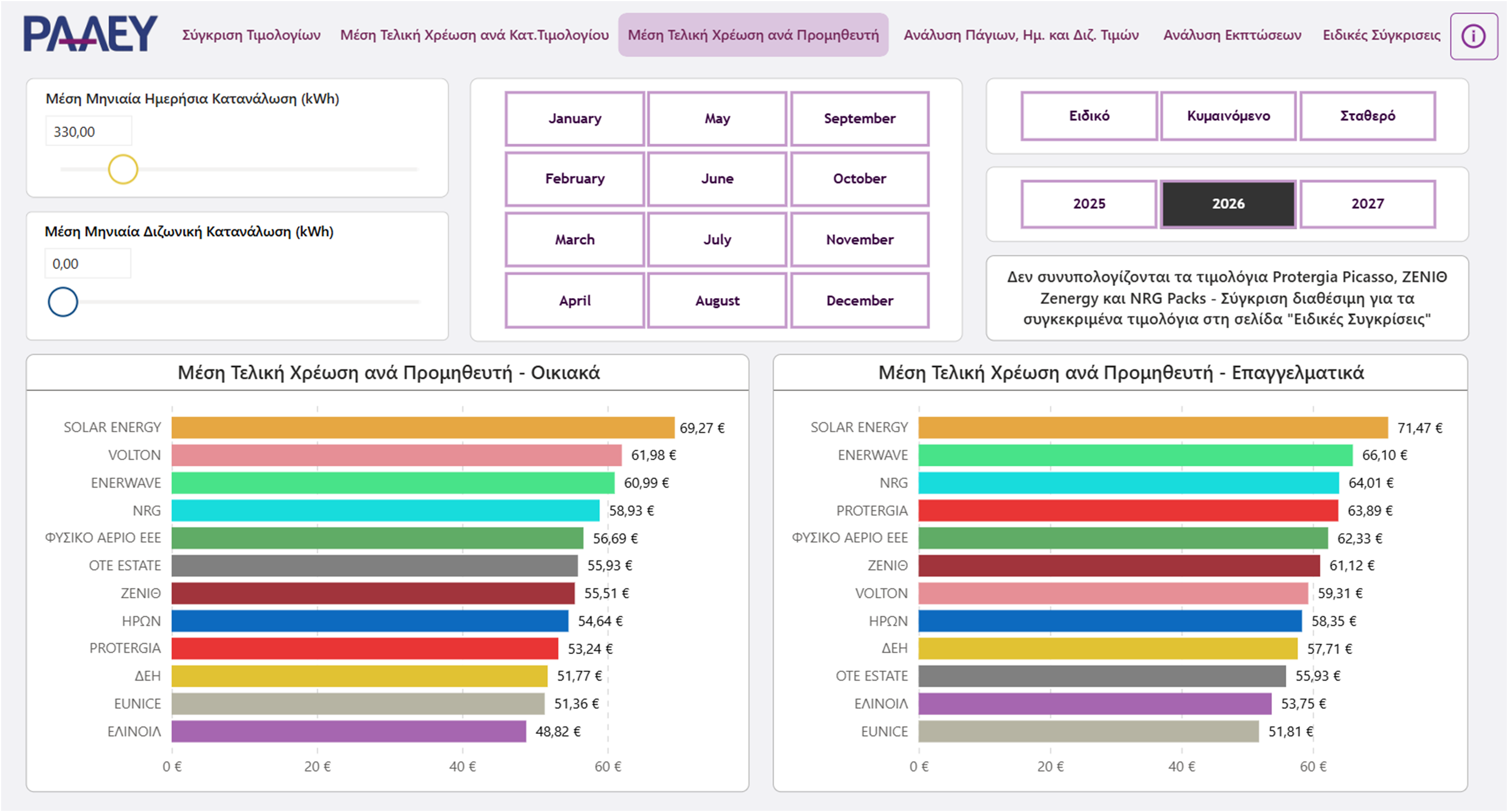
Task: Click the OTE ESTATE bar in Επαγγελματικά chart
Action: coord(1103,675)
